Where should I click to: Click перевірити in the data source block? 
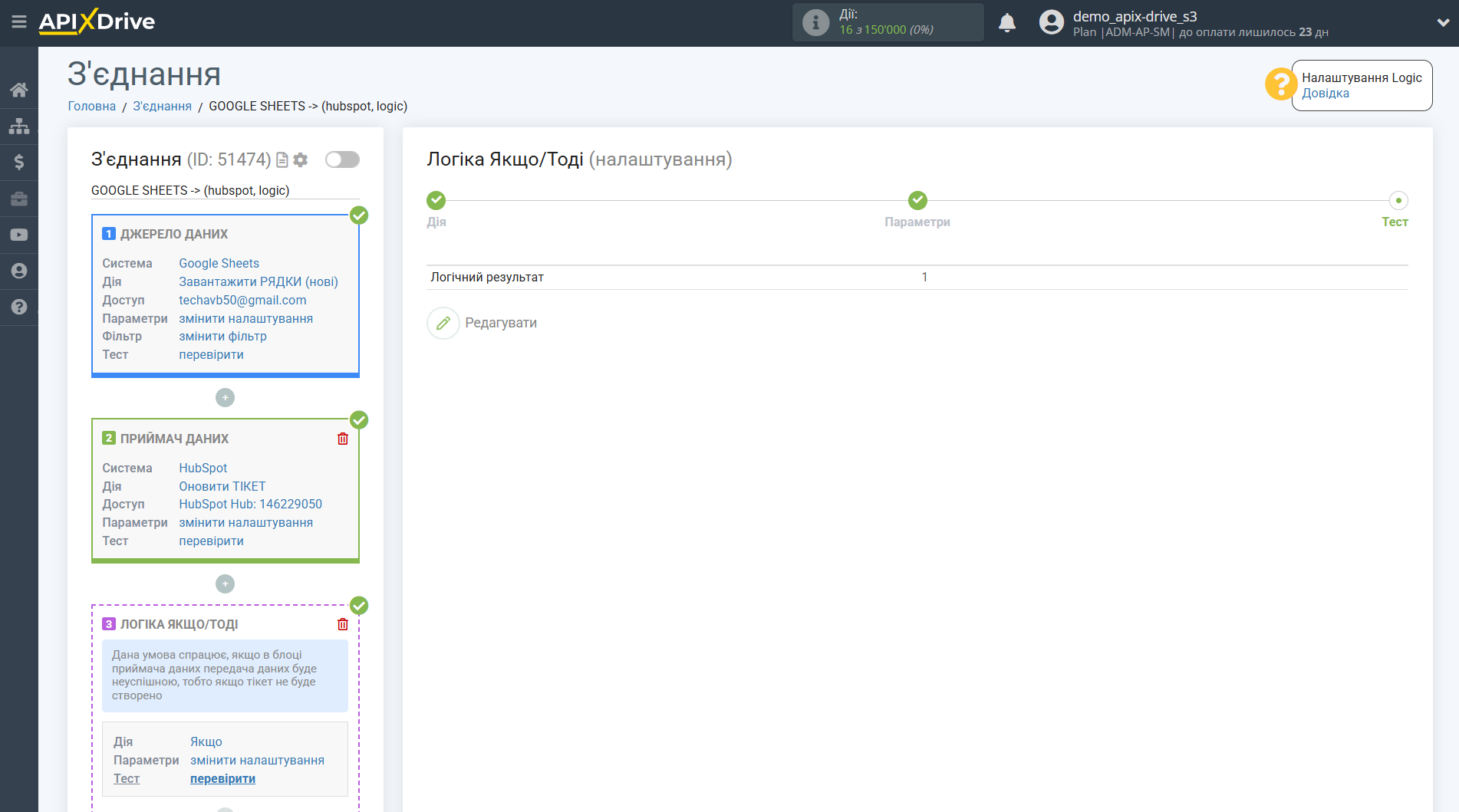211,354
